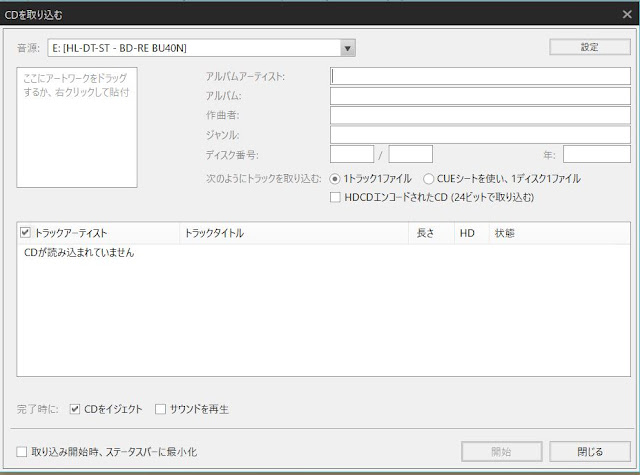Click the 長さ column header
The height and width of the screenshot is (475, 640).
[431, 233]
